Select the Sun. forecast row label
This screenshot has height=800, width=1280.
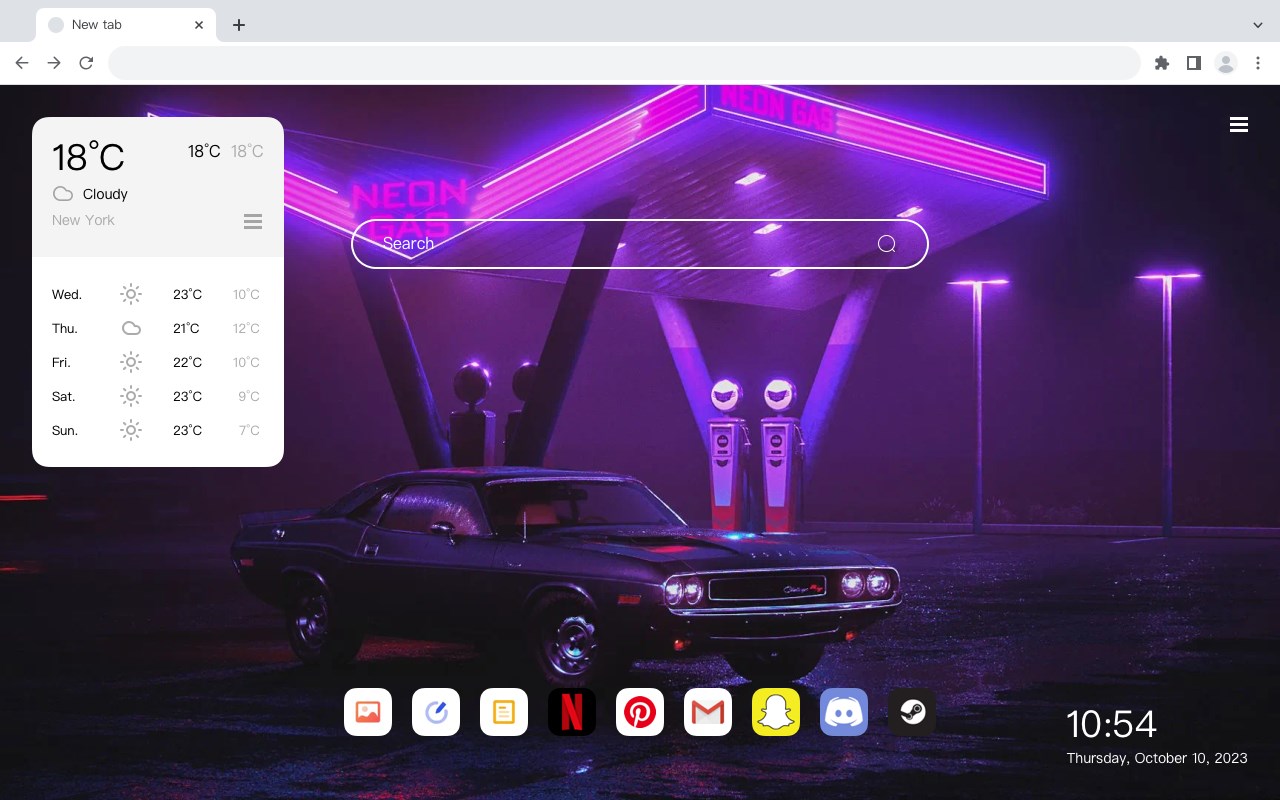pyautogui.click(x=65, y=430)
